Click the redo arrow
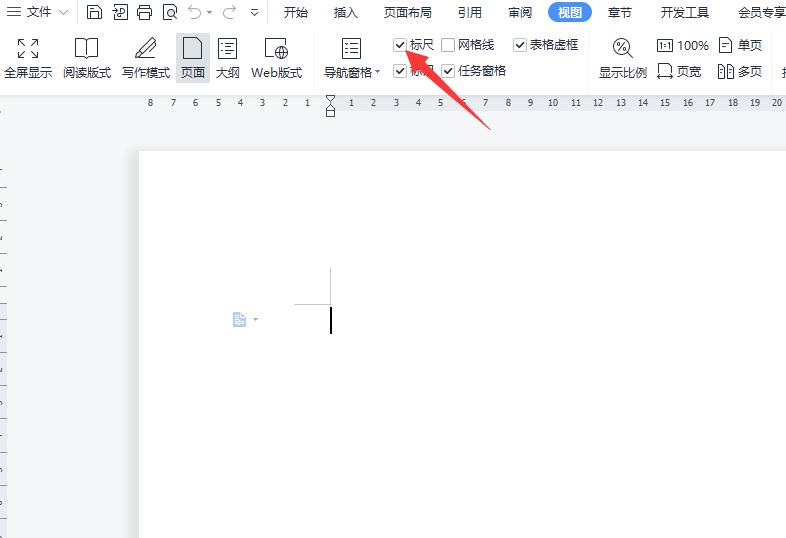Screen dimensions: 786x538 pyautogui.click(x=230, y=12)
